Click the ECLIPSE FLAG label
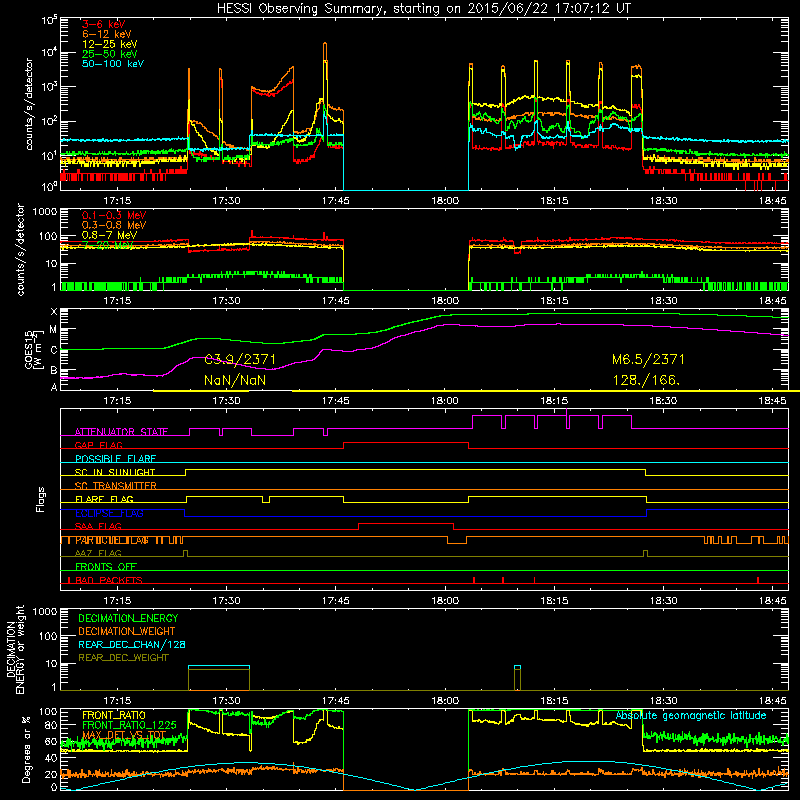The width and height of the screenshot is (800, 800). pos(109,513)
